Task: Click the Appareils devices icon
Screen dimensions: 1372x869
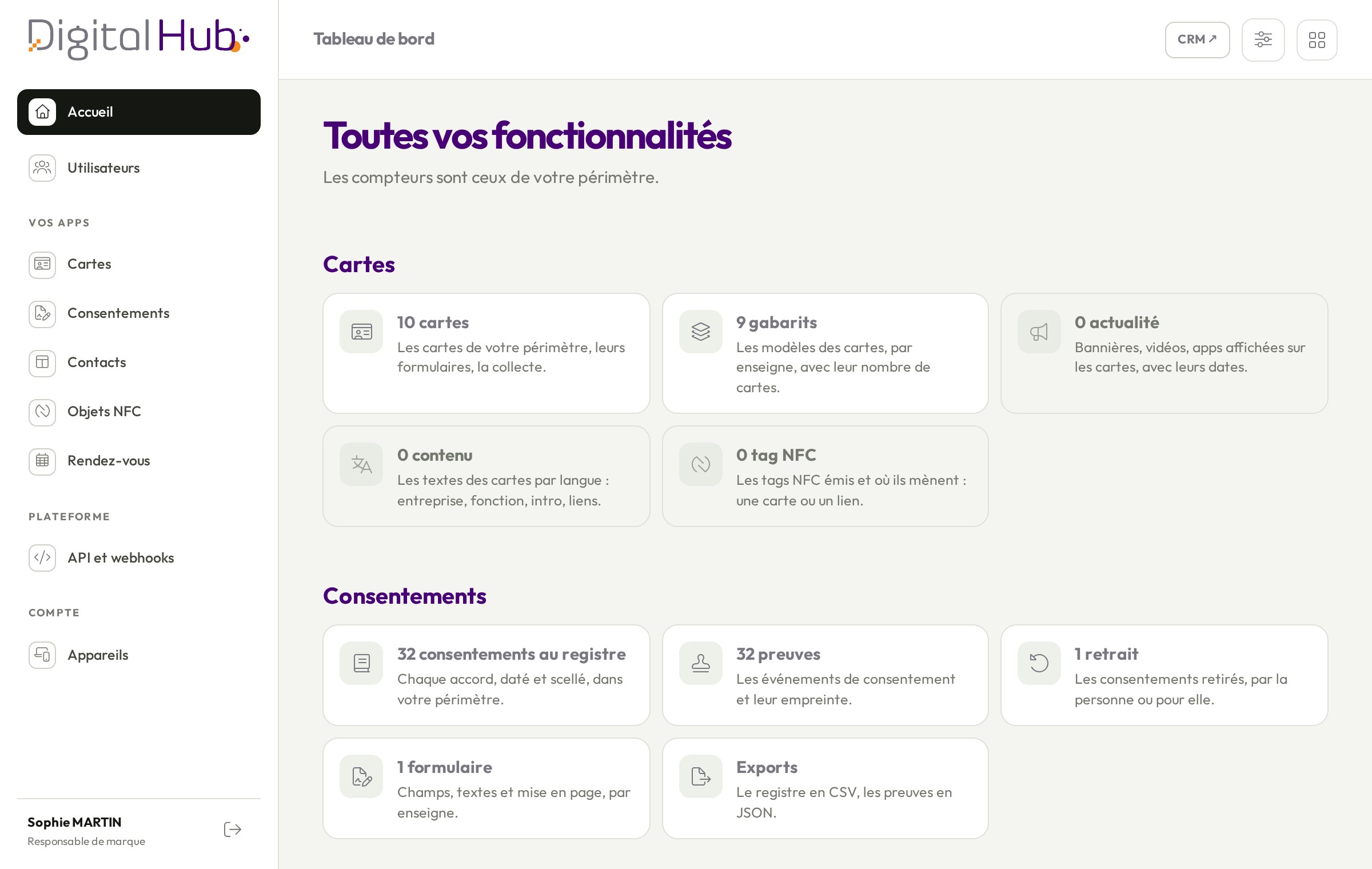Action: (42, 655)
